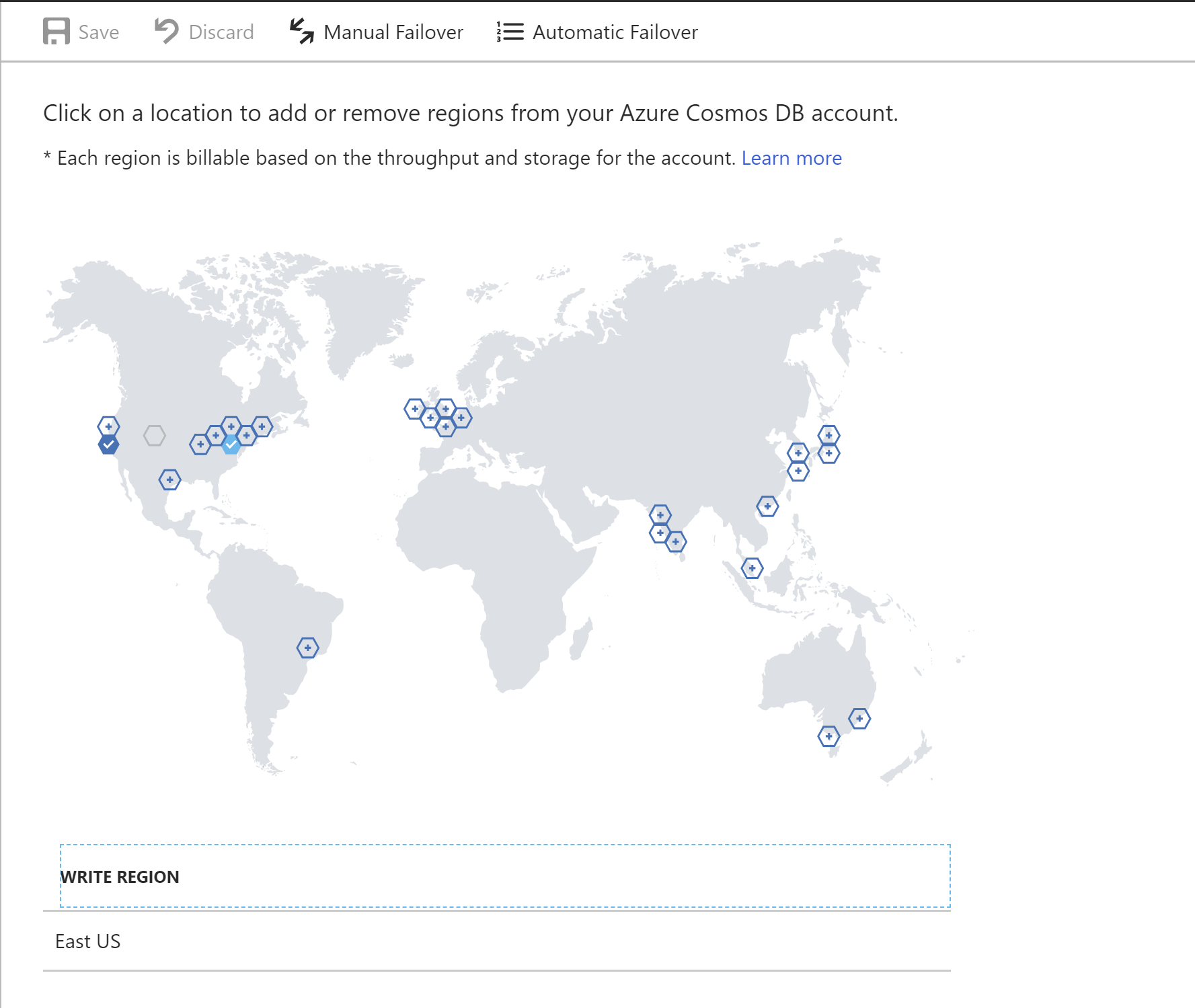1195x1008 pixels.
Task: Add the Australia East hexagon marker
Action: (x=859, y=719)
